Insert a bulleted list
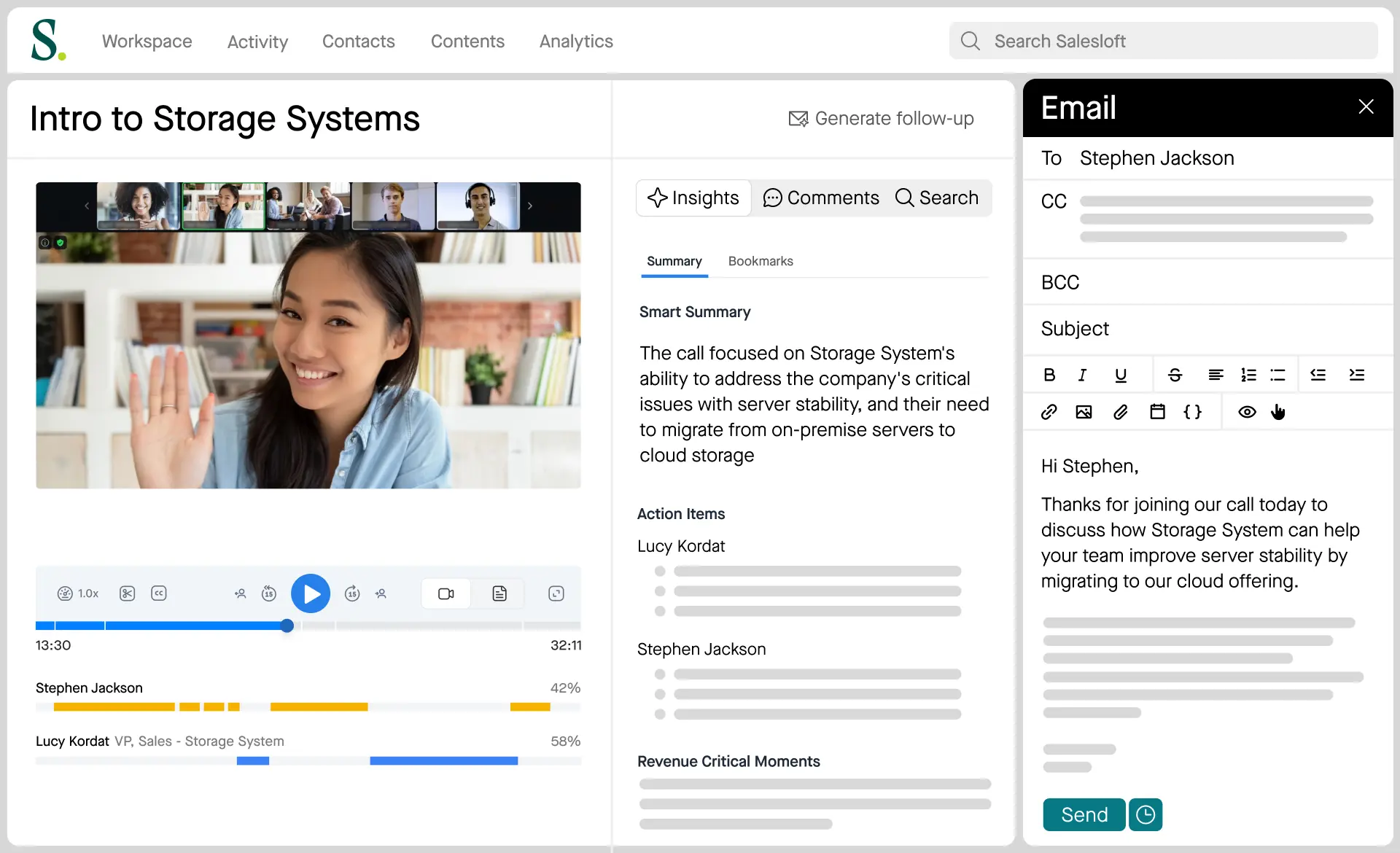The width and height of the screenshot is (1400, 853). [1277, 375]
